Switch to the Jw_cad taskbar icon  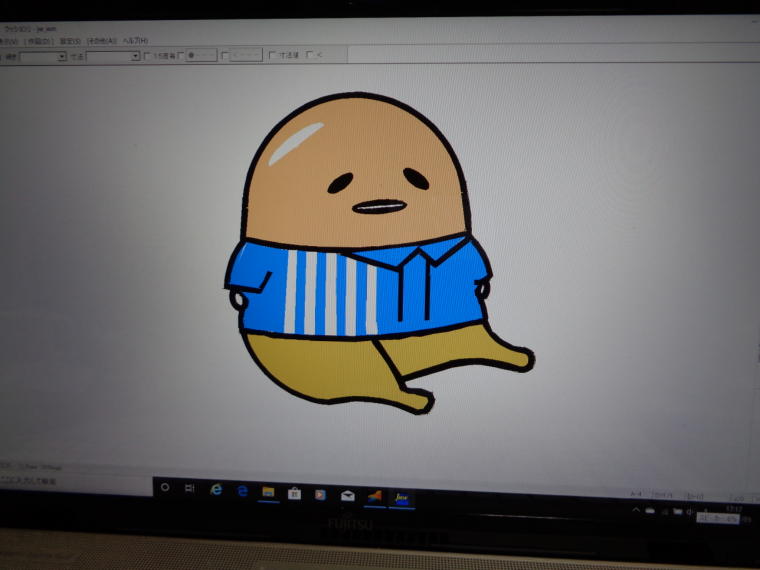coord(402,498)
